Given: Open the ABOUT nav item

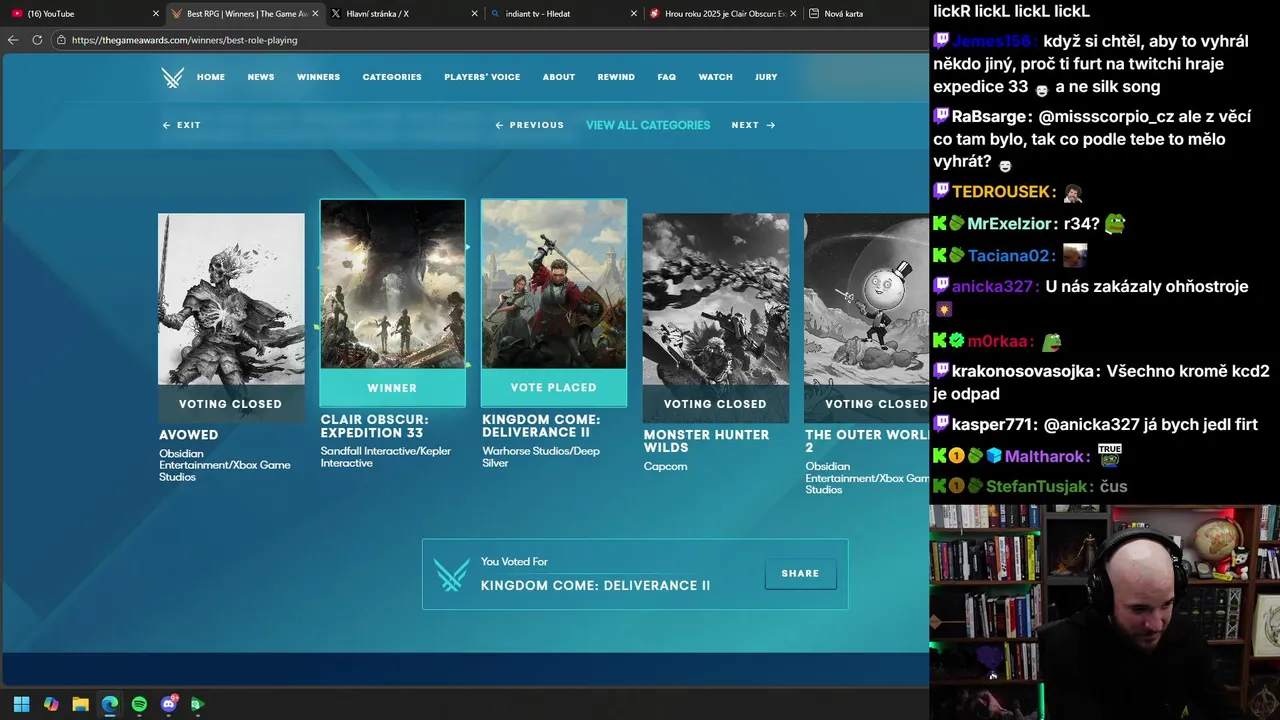Looking at the screenshot, I should [559, 77].
